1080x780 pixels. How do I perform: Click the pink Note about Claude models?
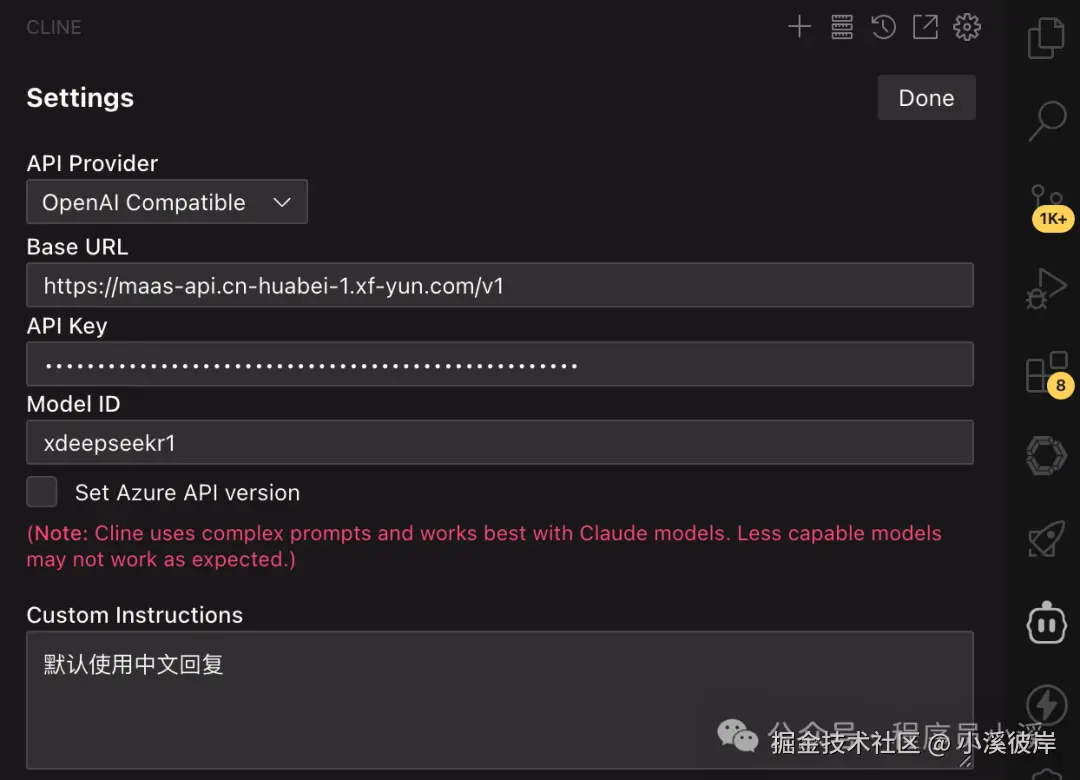coord(484,546)
